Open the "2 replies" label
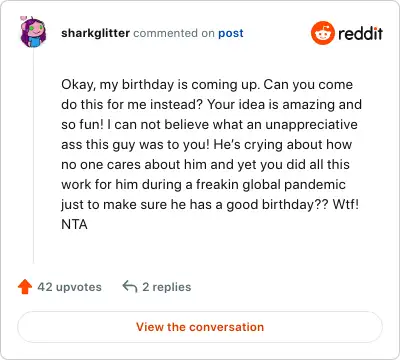Viewport: 400px width, 360px height. [167, 287]
